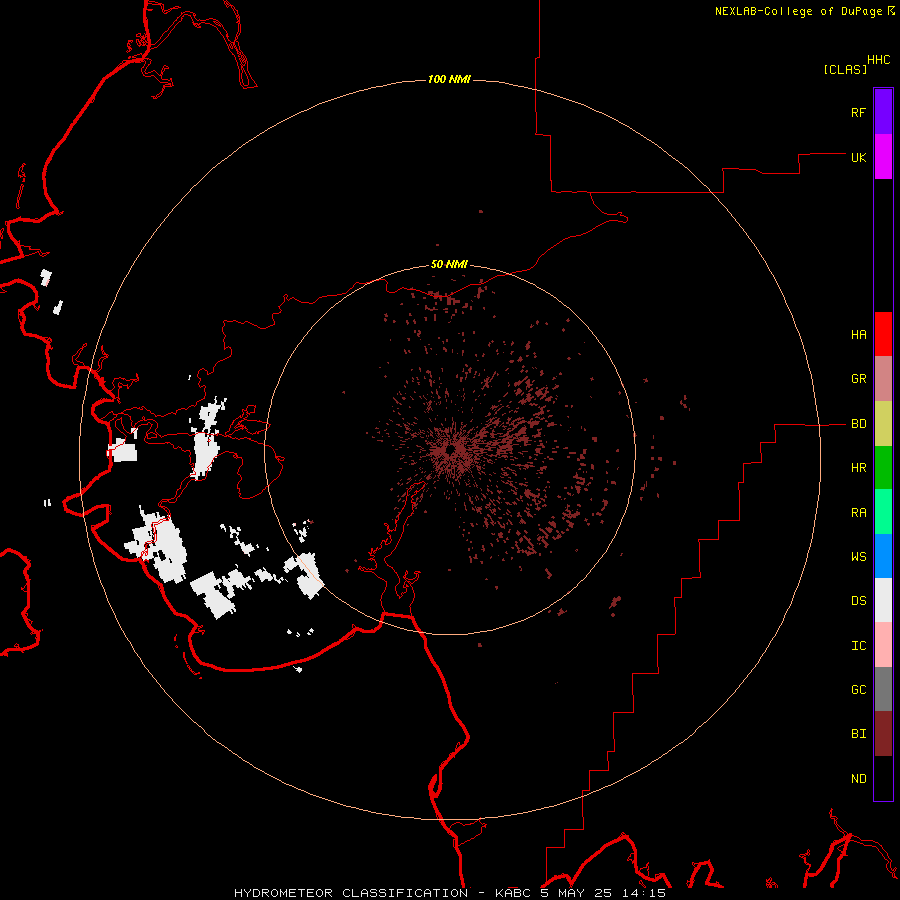The width and height of the screenshot is (900, 900).
Task: Click the GC legend label
Action: click(859, 690)
